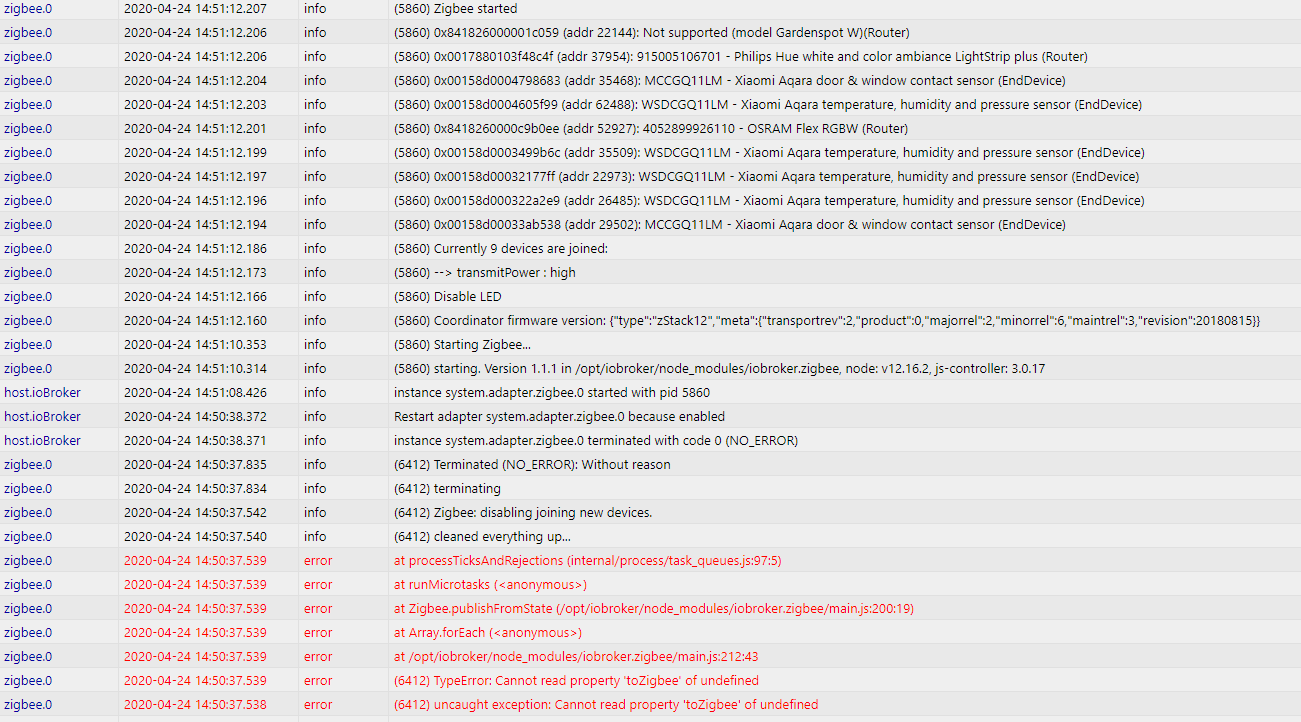The image size is (1301, 722).
Task: Select timestamp 2020-04-24 14:51:12.207
Action: tap(195, 9)
